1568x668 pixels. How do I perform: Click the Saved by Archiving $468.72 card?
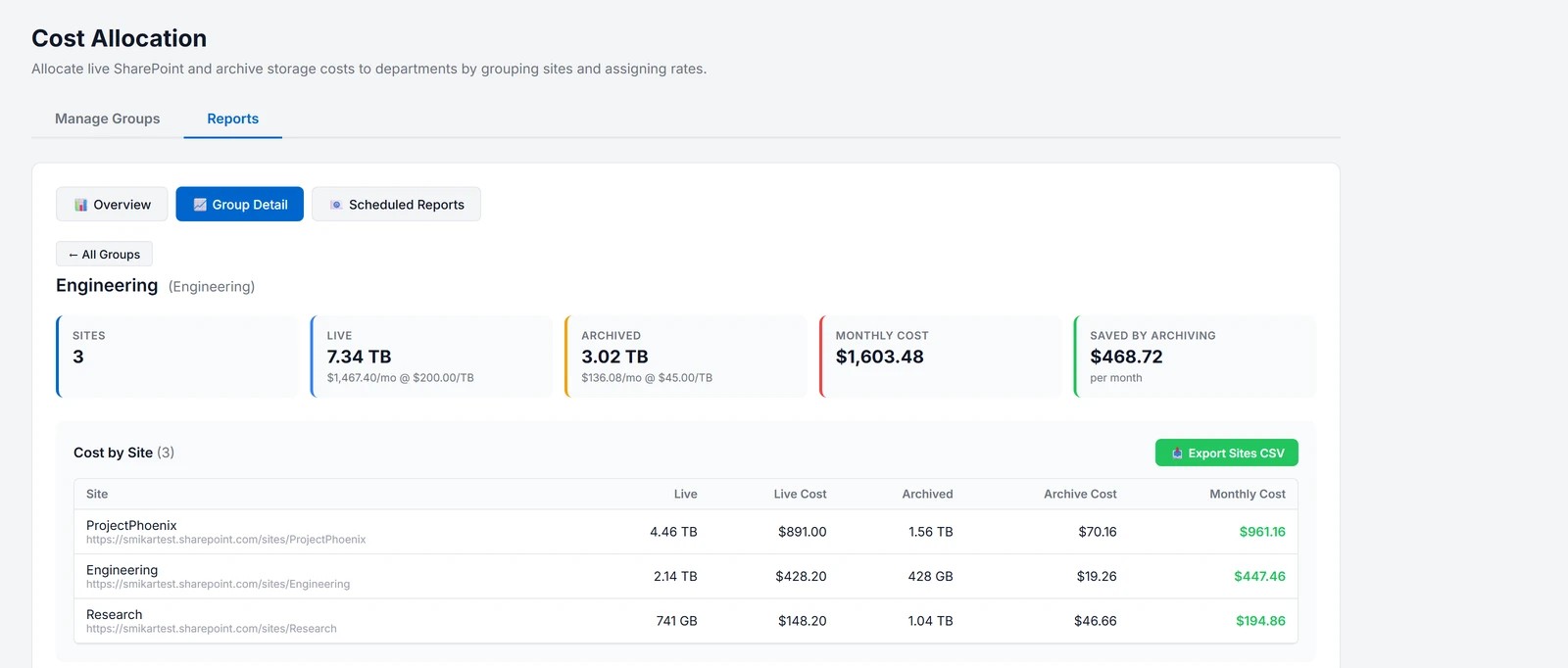coord(1195,357)
